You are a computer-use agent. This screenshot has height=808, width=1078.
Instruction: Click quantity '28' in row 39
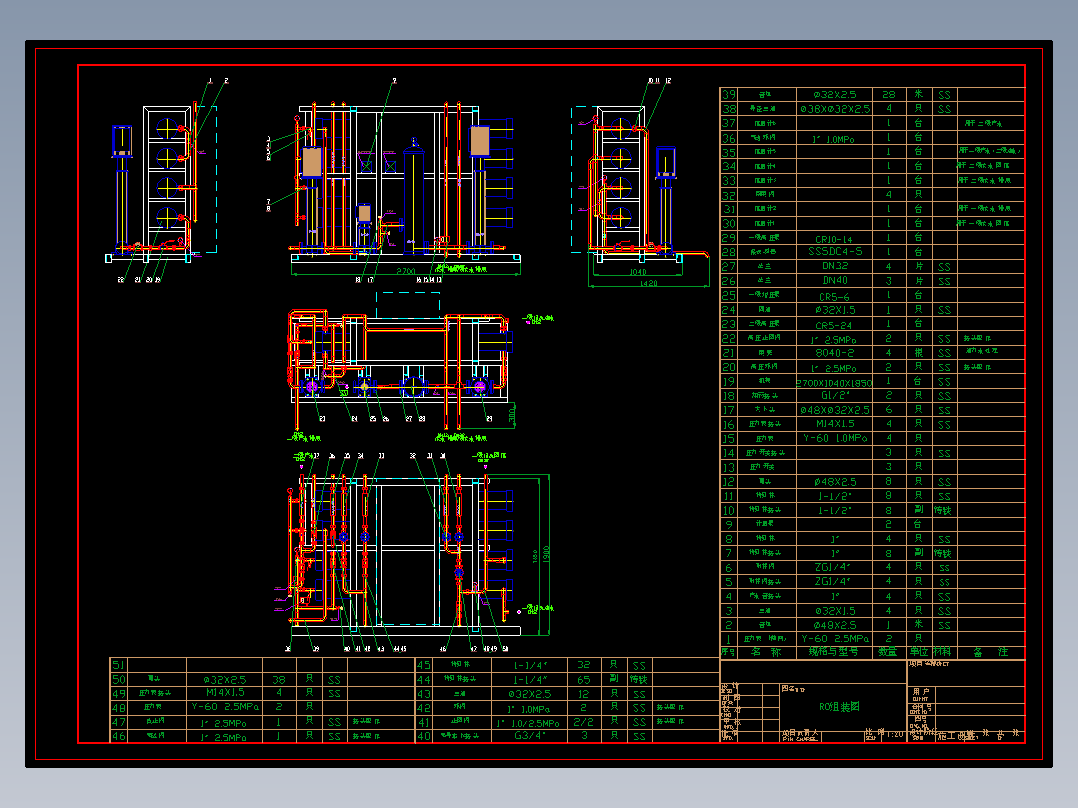click(888, 94)
